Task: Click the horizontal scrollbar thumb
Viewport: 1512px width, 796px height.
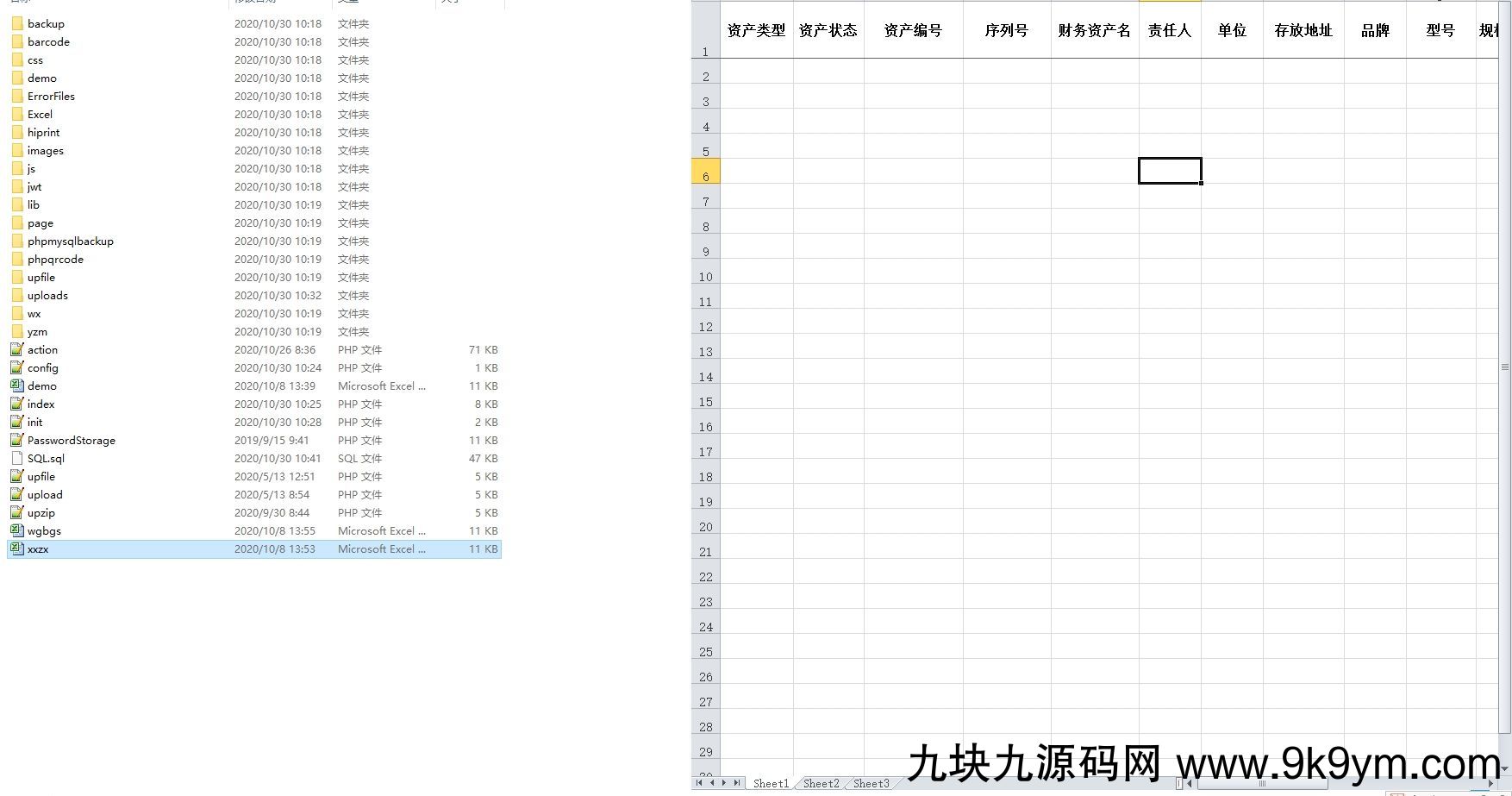Action: pyautogui.click(x=1263, y=784)
